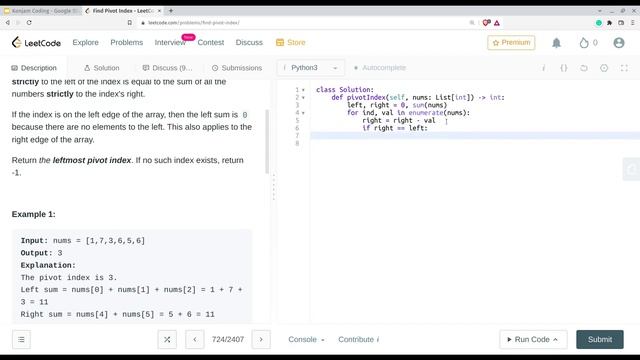640x360 pixels.
Task: Click the Submit button
Action: (x=600, y=339)
